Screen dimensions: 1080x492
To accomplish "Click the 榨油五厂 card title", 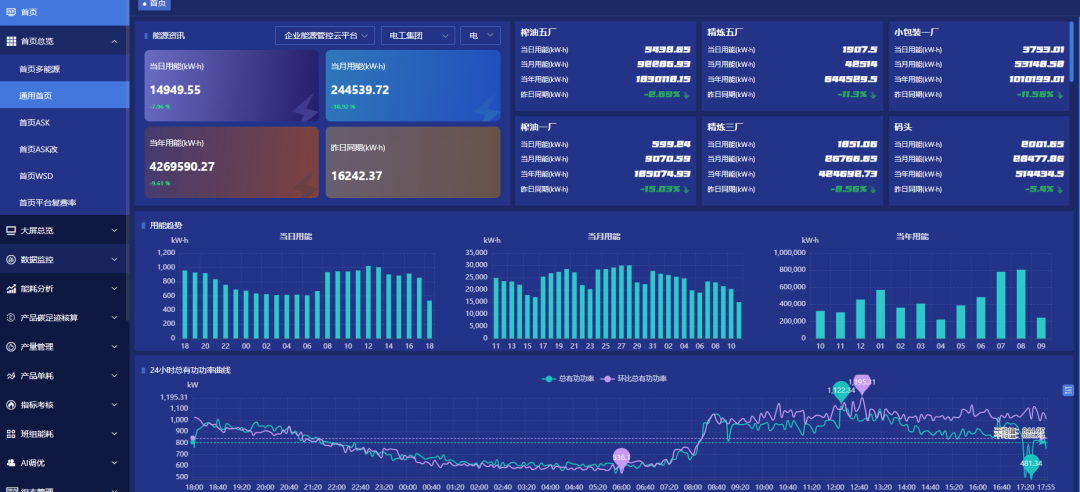I will tap(538, 32).
